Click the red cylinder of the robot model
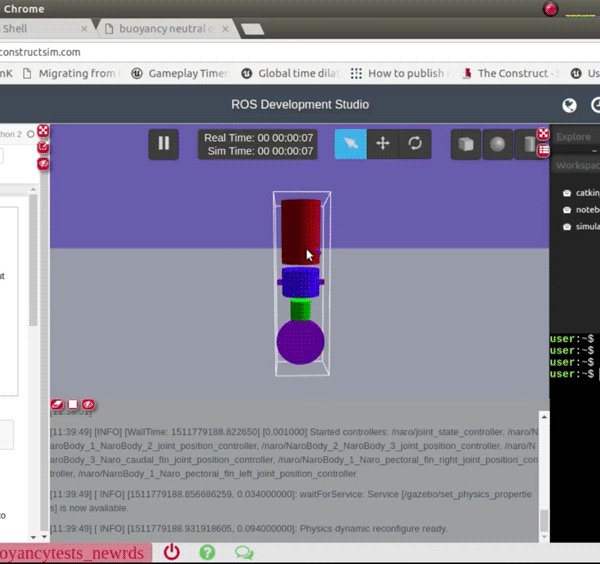The image size is (600, 564). pyautogui.click(x=301, y=232)
